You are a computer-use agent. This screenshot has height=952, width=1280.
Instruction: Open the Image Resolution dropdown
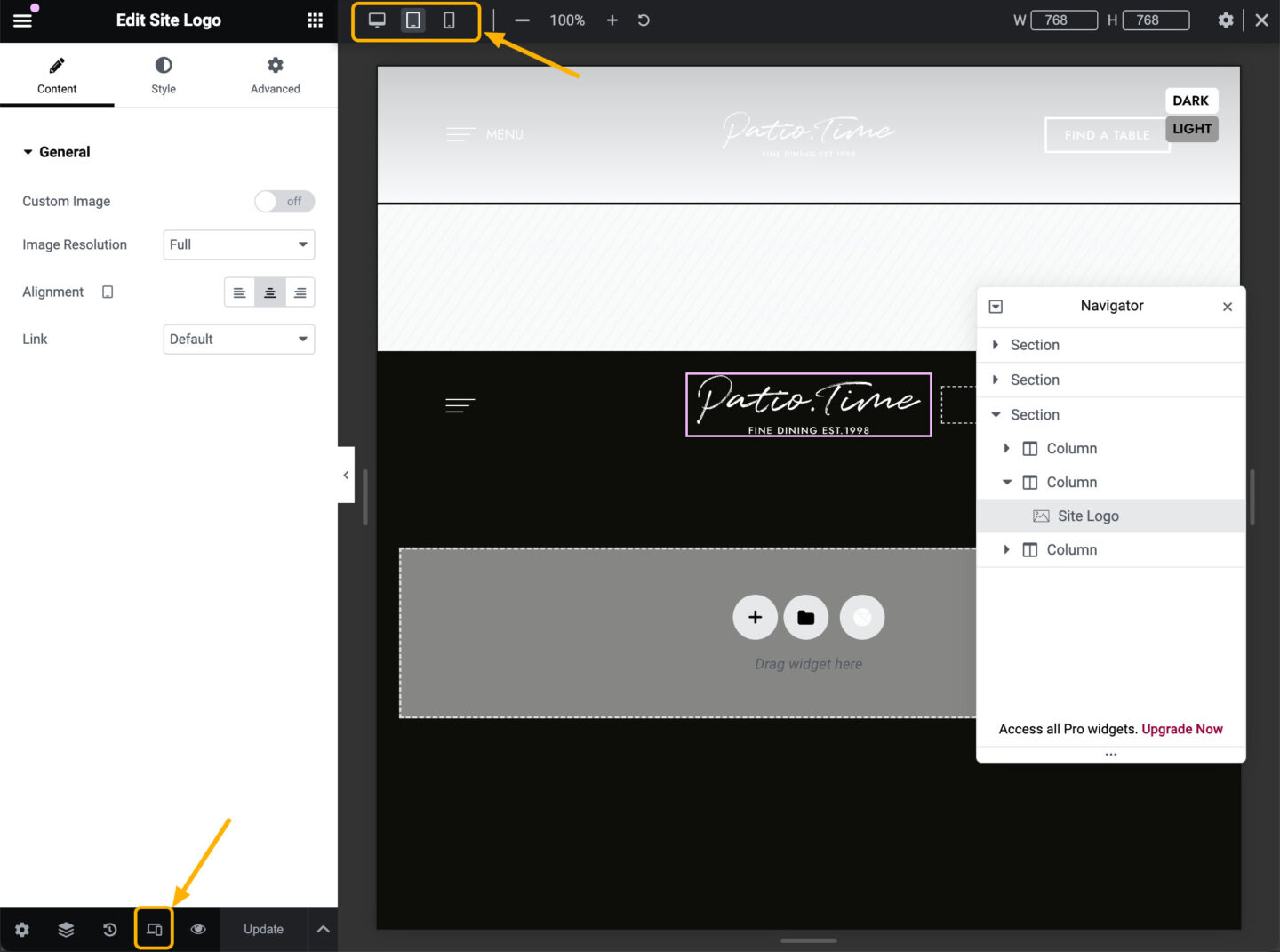point(238,244)
